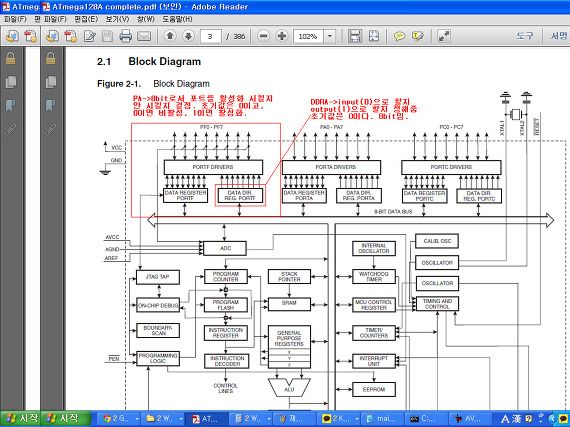Screen dimensions: 570x427
Task: Switch to read mode with the arrows icon
Action: coord(443,36)
